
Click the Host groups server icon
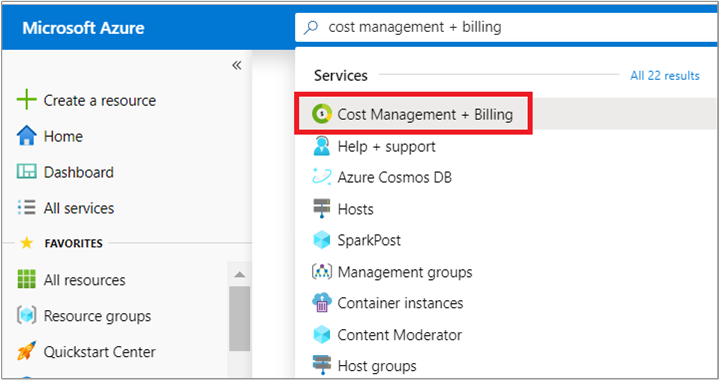point(321,365)
